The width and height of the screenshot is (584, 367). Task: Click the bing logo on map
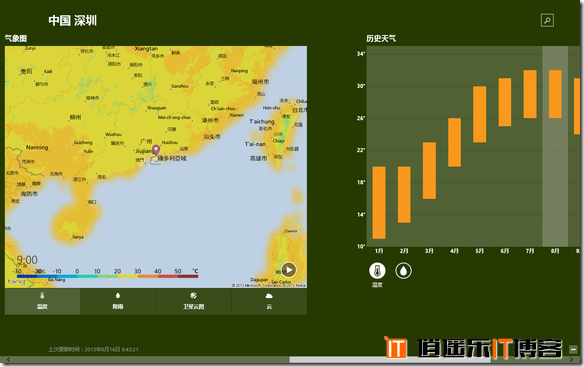pyautogui.click(x=17, y=282)
